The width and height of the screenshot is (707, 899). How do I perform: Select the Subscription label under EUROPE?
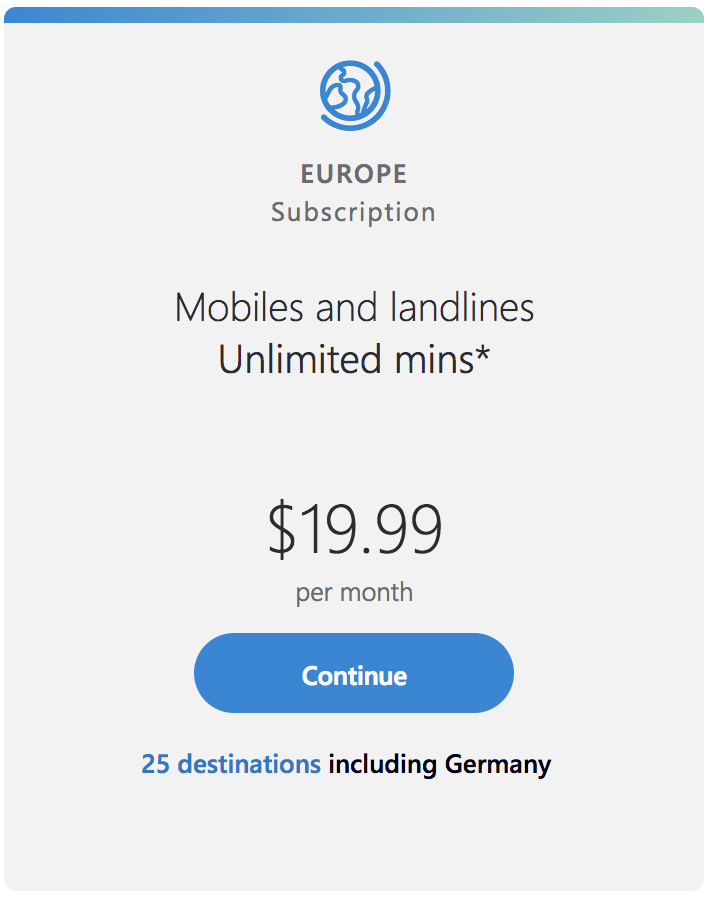pyautogui.click(x=354, y=212)
